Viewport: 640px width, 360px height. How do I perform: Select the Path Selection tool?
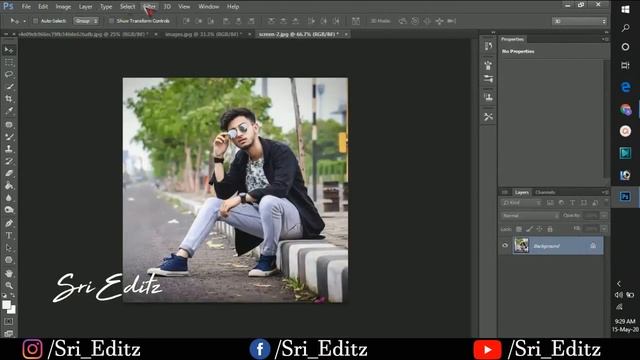coord(9,248)
